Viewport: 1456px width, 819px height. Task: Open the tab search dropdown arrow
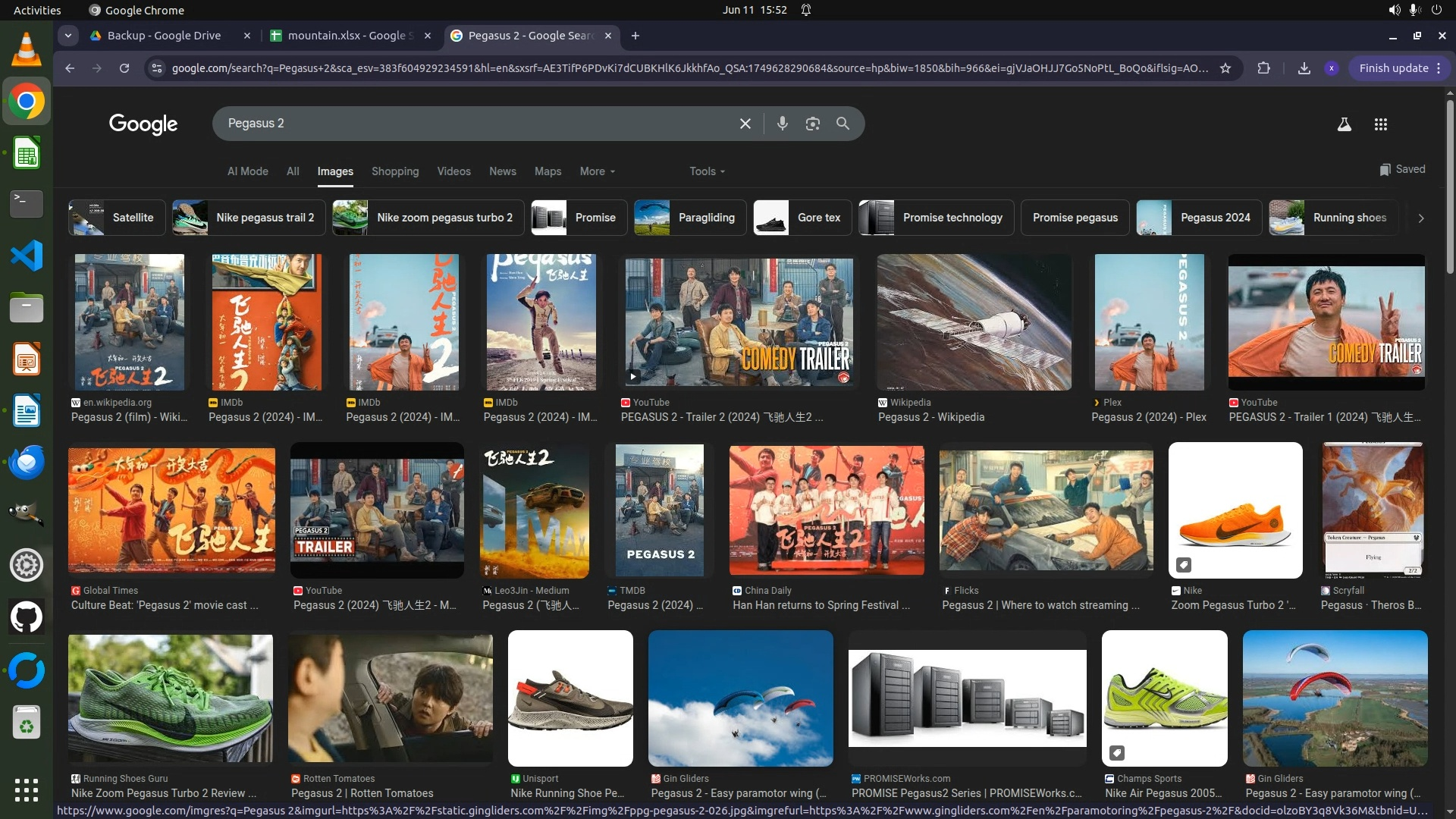click(x=68, y=36)
